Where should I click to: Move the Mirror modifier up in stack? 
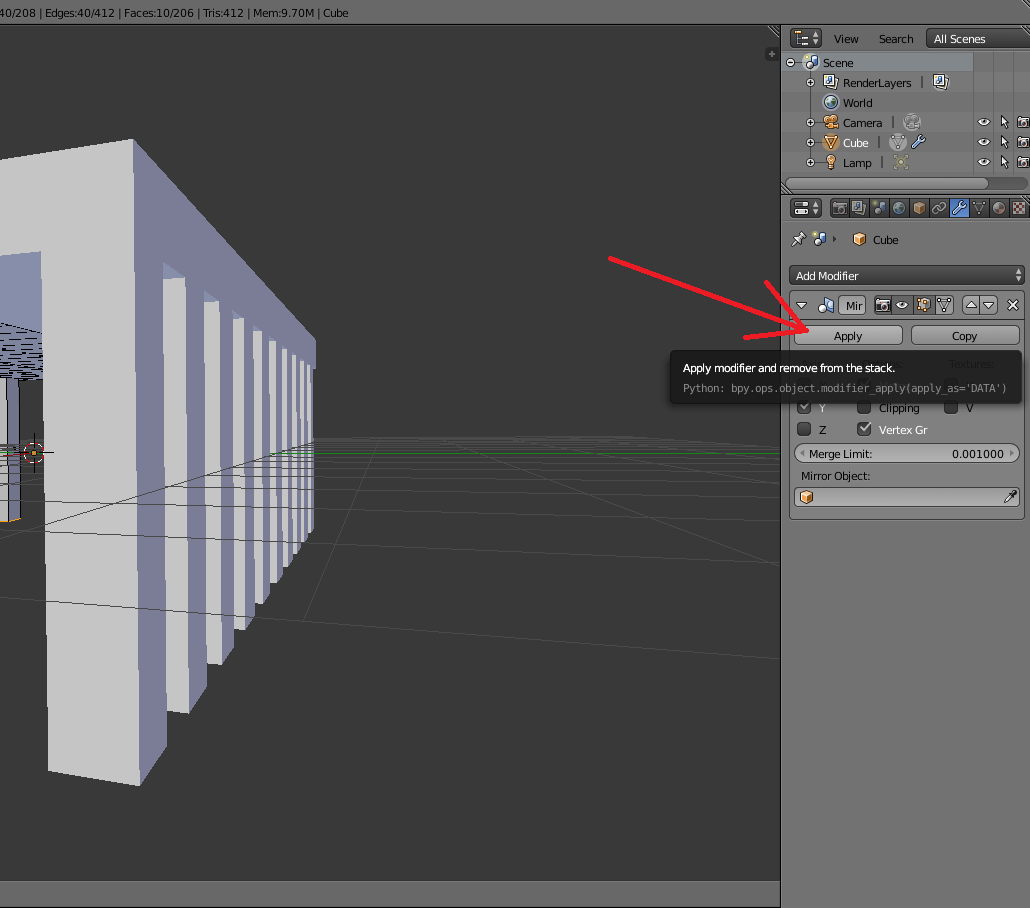pyautogui.click(x=971, y=305)
